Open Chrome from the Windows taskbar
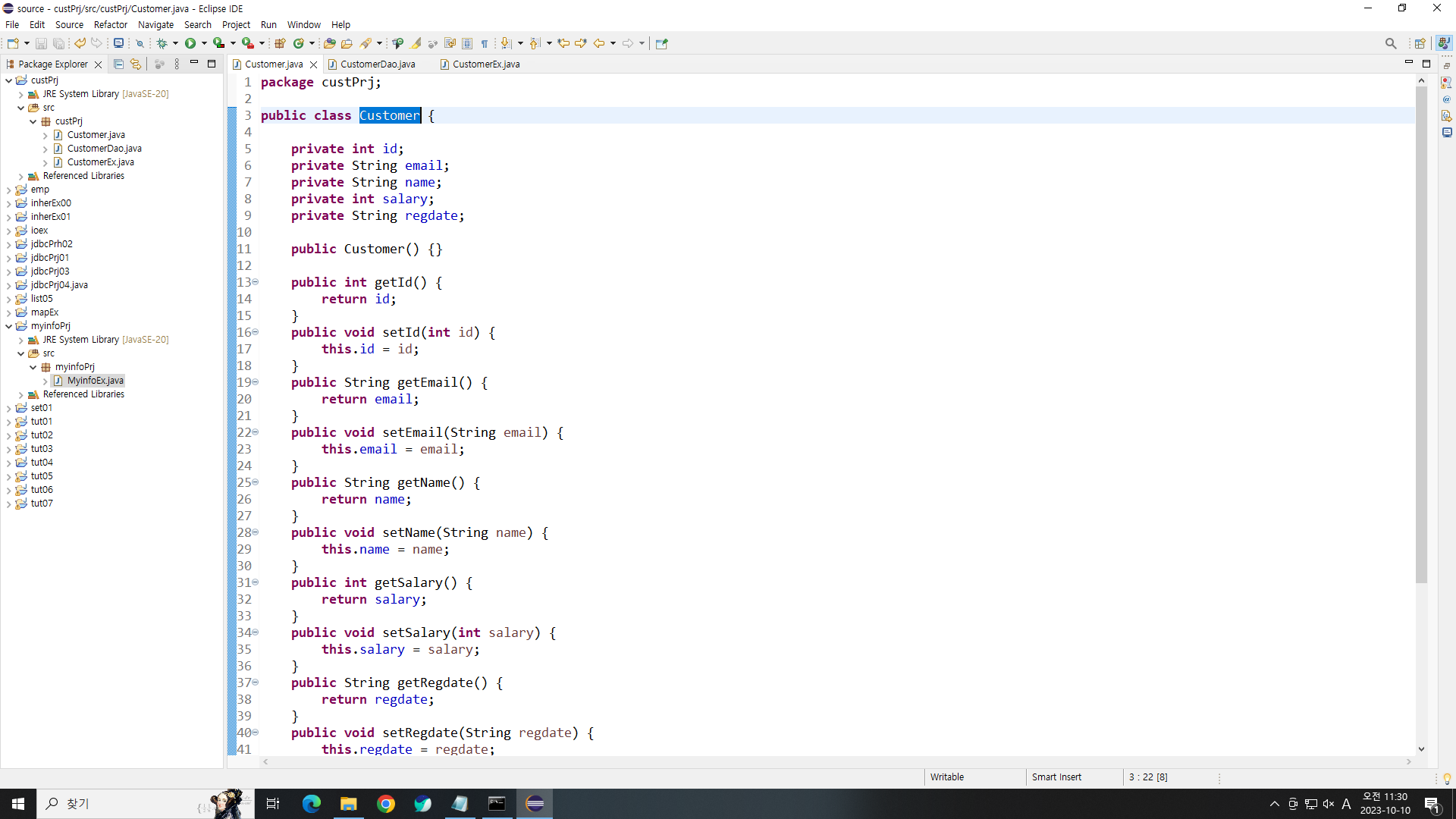This screenshot has height=819, width=1456. (x=386, y=804)
